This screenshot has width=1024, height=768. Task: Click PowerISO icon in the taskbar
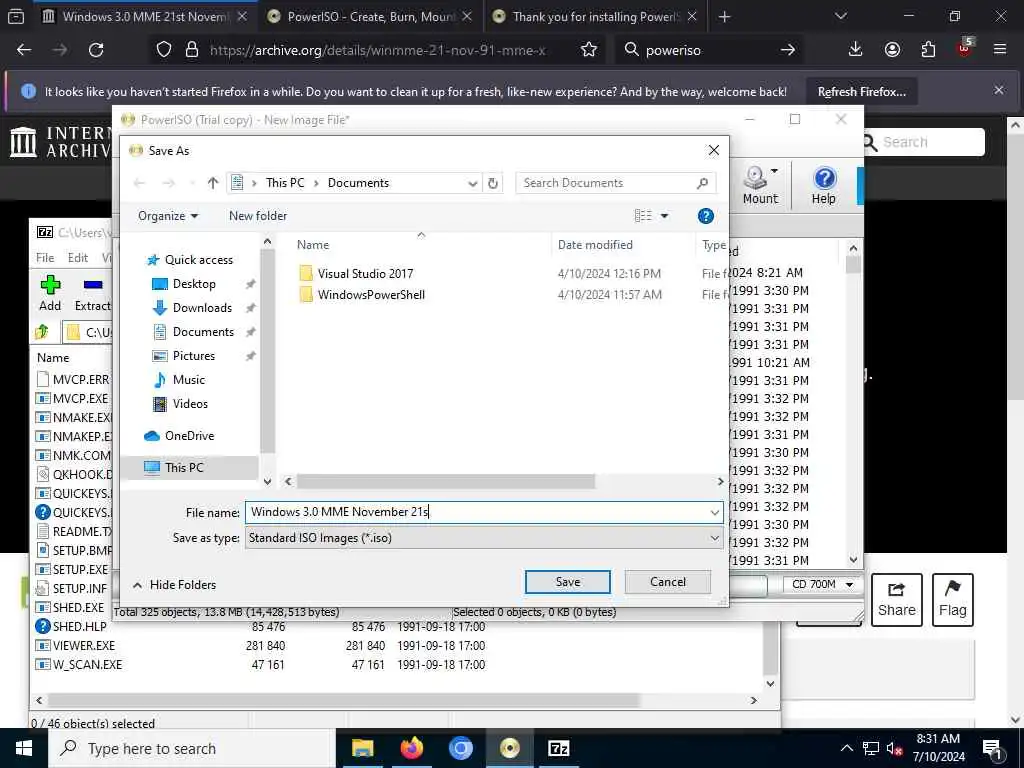click(510, 748)
